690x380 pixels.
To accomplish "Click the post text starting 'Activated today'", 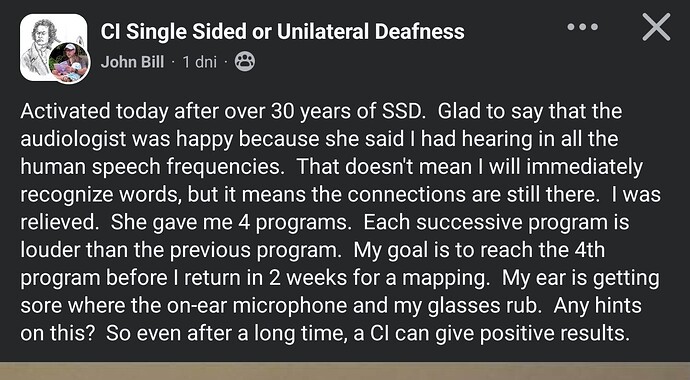I will (x=340, y=222).
